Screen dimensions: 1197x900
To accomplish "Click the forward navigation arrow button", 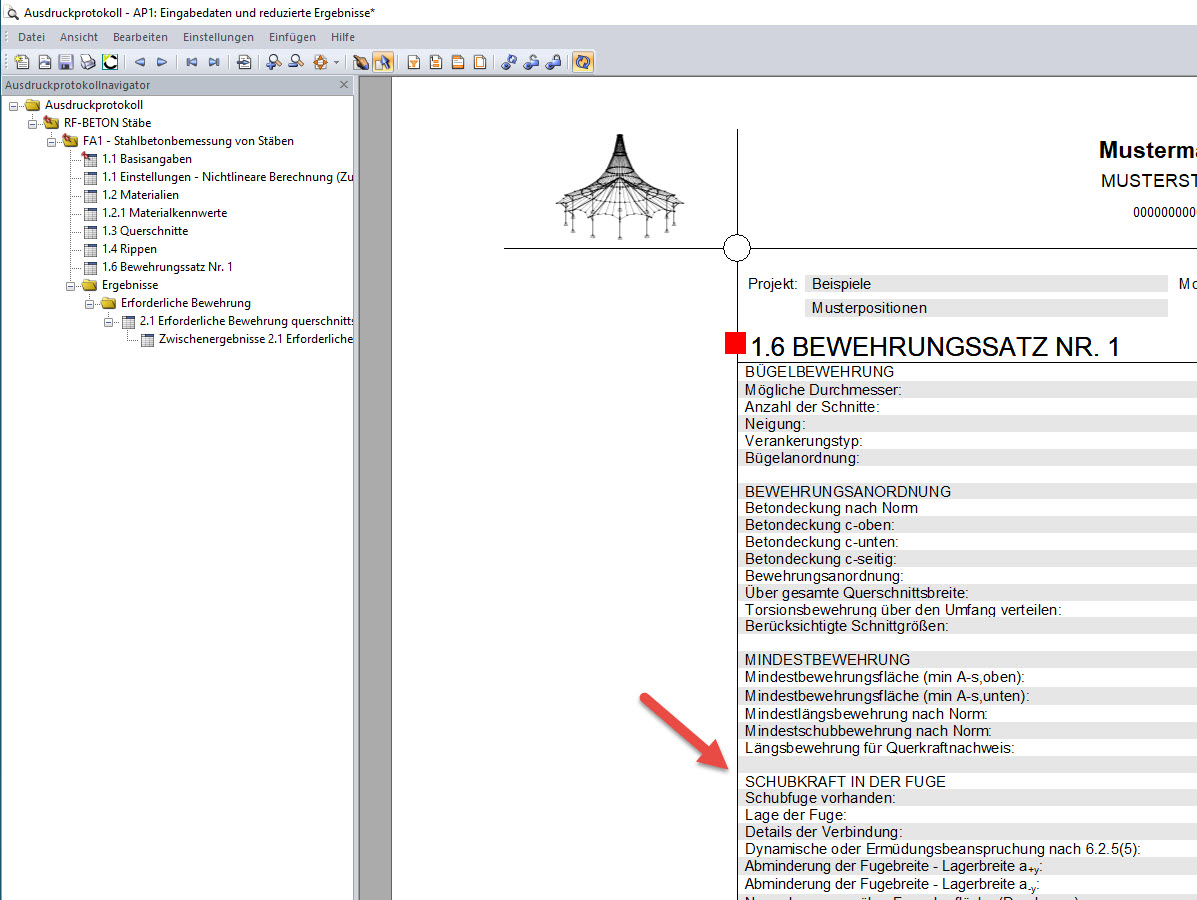I will [x=162, y=61].
